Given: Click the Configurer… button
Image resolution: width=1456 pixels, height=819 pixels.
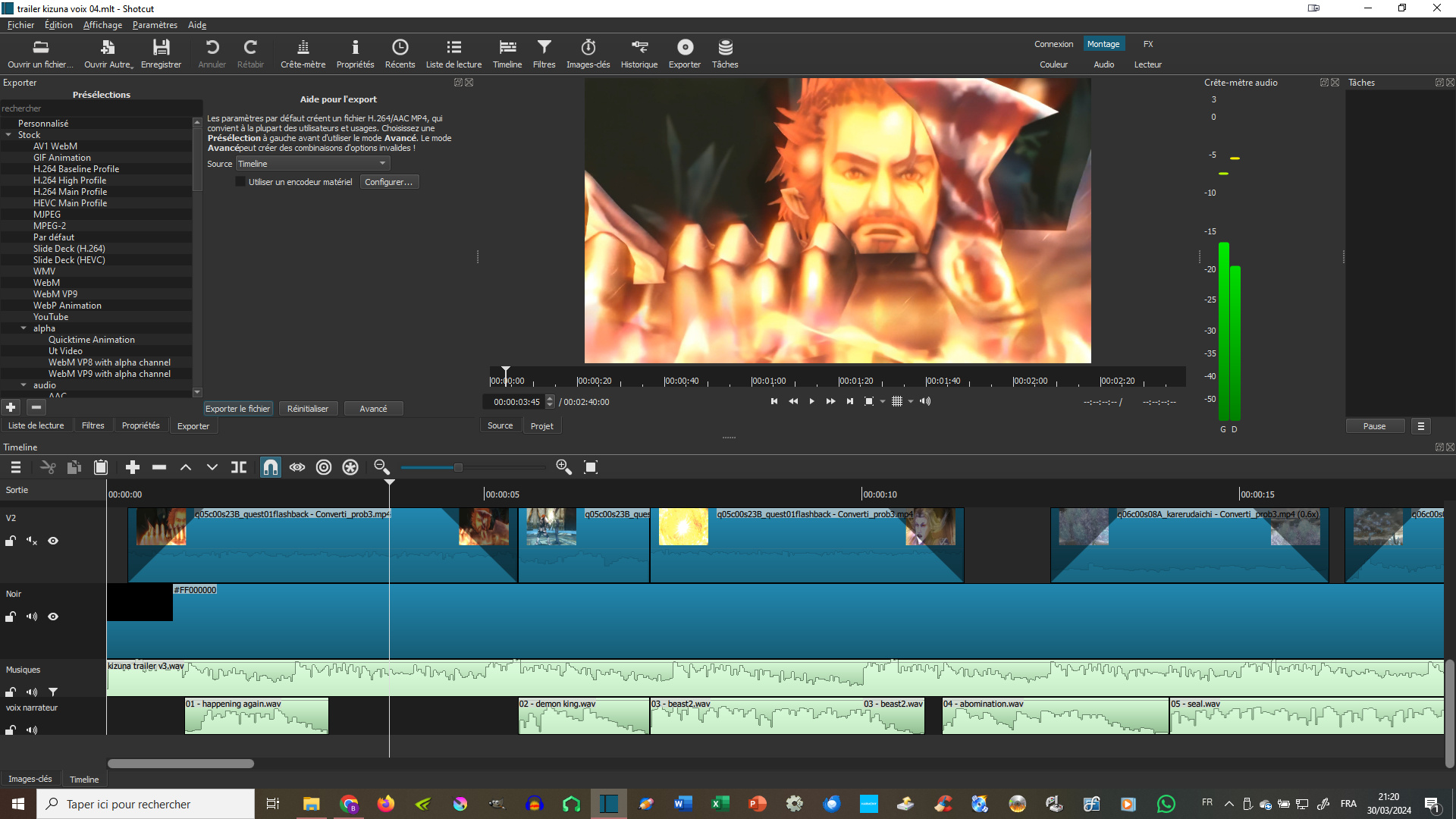Looking at the screenshot, I should [389, 182].
